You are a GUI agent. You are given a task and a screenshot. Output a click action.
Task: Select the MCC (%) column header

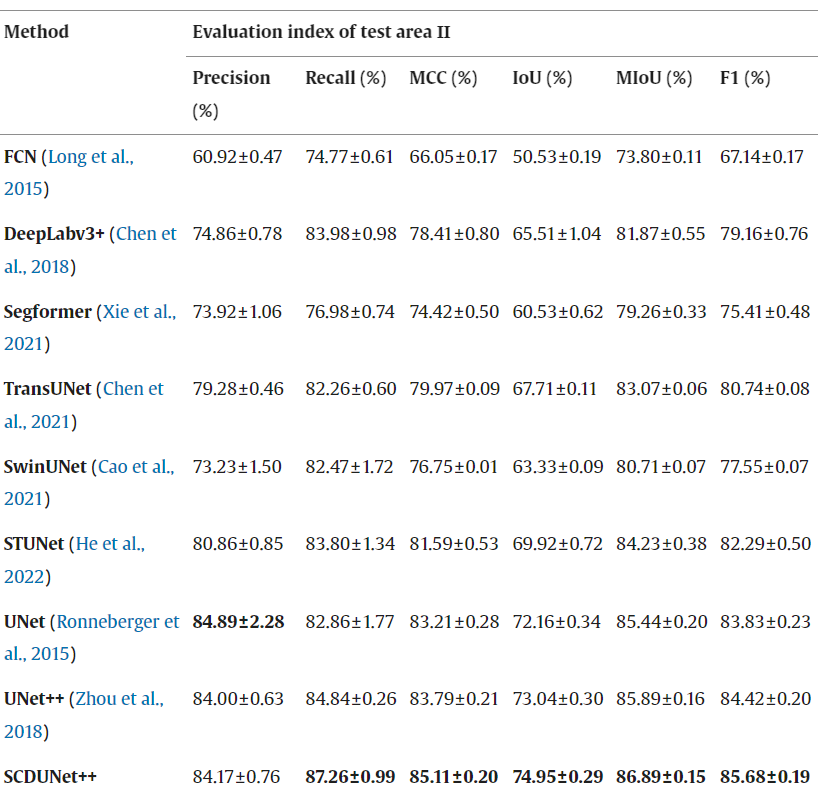pos(443,78)
